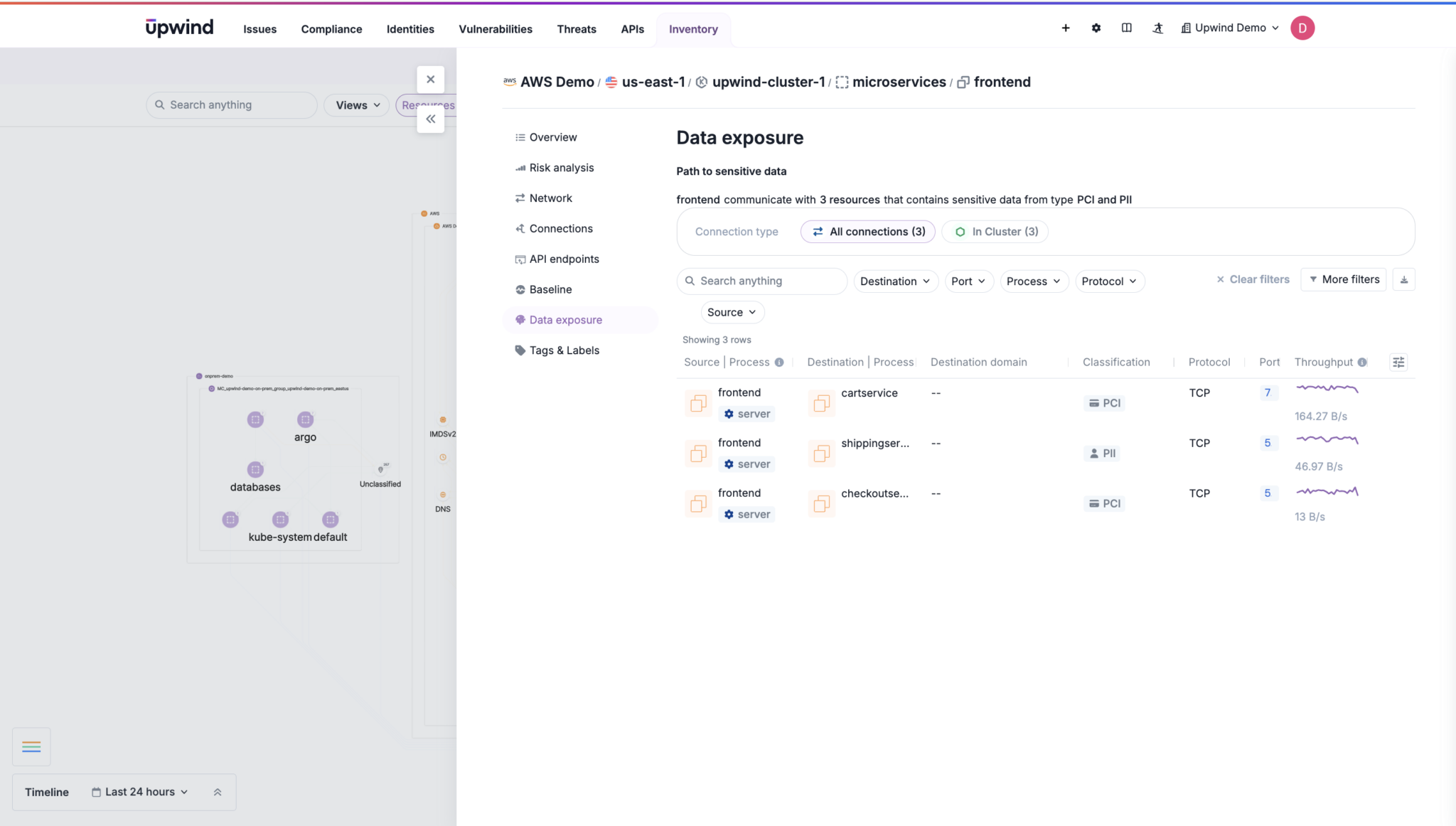Click the More filters button
The image size is (1456, 826).
coord(1343,279)
